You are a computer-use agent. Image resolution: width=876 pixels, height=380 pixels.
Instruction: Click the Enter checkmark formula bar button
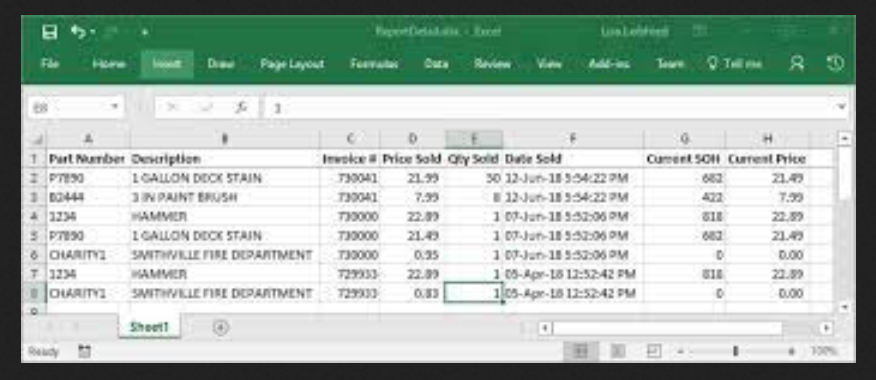point(207,107)
